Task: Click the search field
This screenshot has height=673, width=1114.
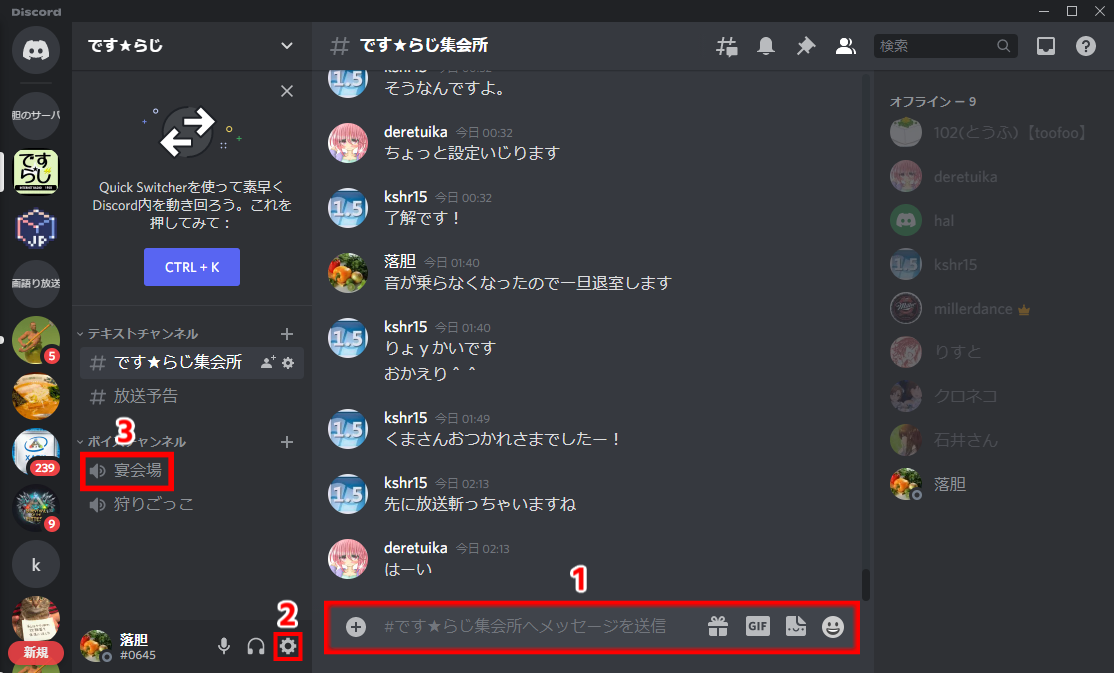Action: click(x=945, y=46)
